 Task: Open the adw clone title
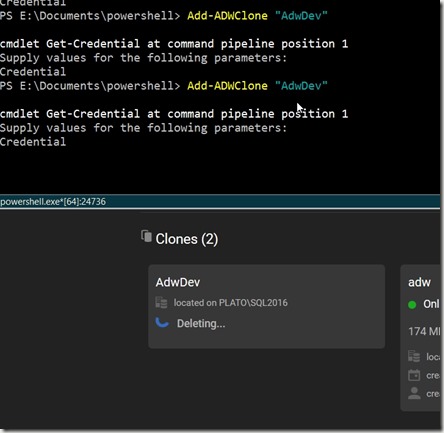tap(419, 282)
